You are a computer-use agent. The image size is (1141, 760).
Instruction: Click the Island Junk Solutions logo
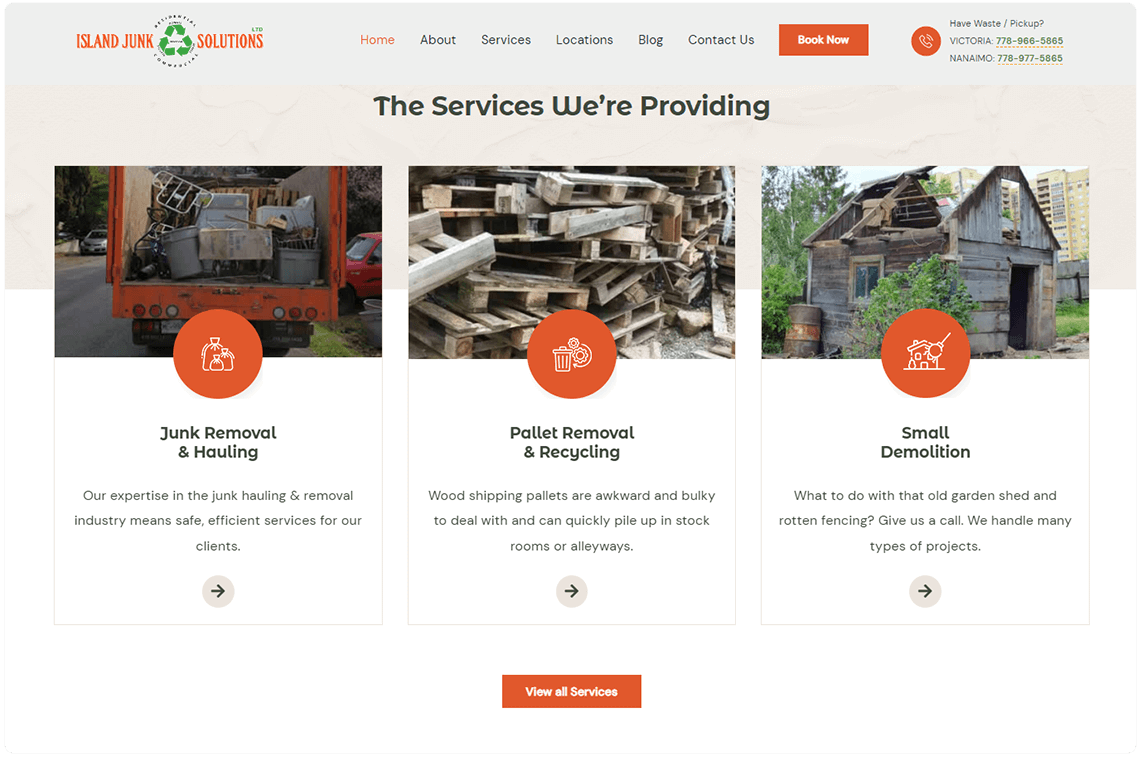[x=170, y=41]
